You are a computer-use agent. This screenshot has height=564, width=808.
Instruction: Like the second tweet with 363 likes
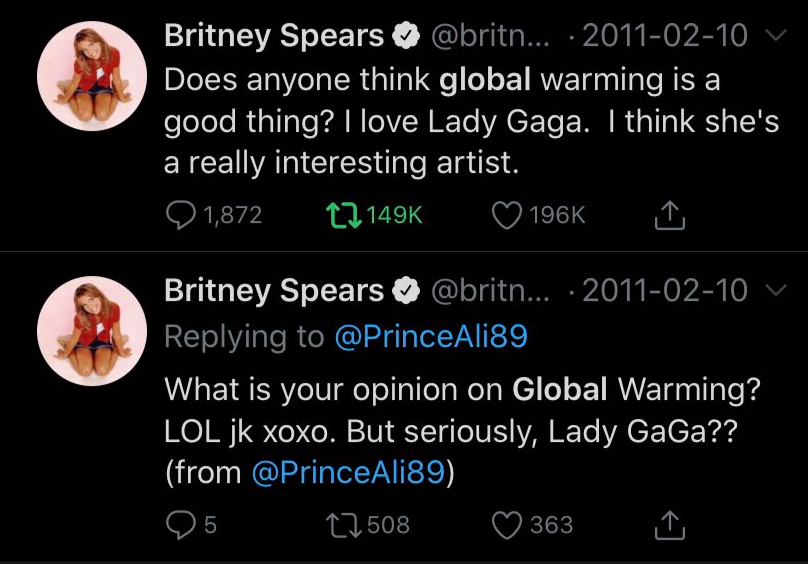pos(508,524)
